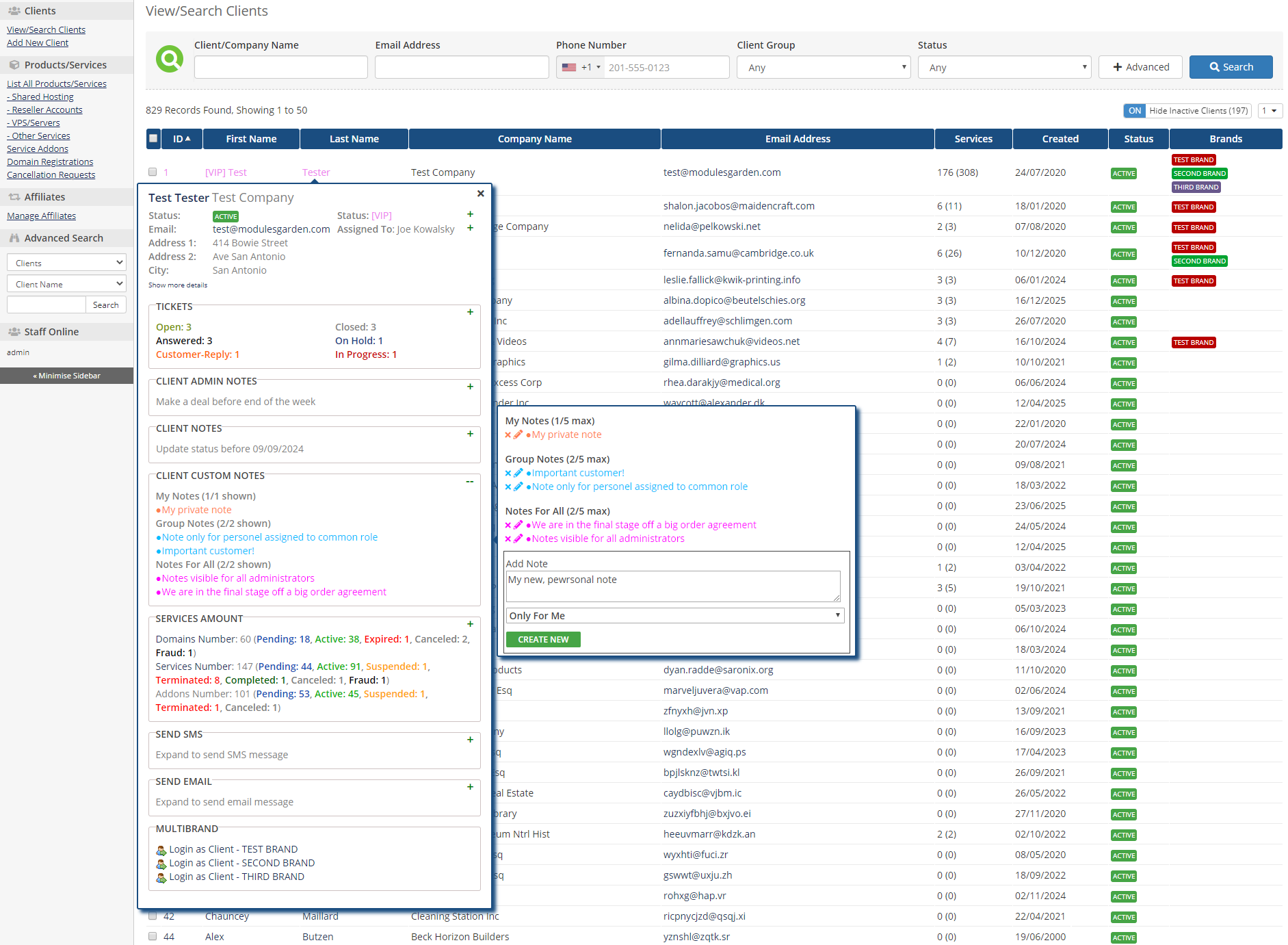The image size is (1288, 945).
Task: Delete the 'My private note' entry
Action: coord(508,435)
